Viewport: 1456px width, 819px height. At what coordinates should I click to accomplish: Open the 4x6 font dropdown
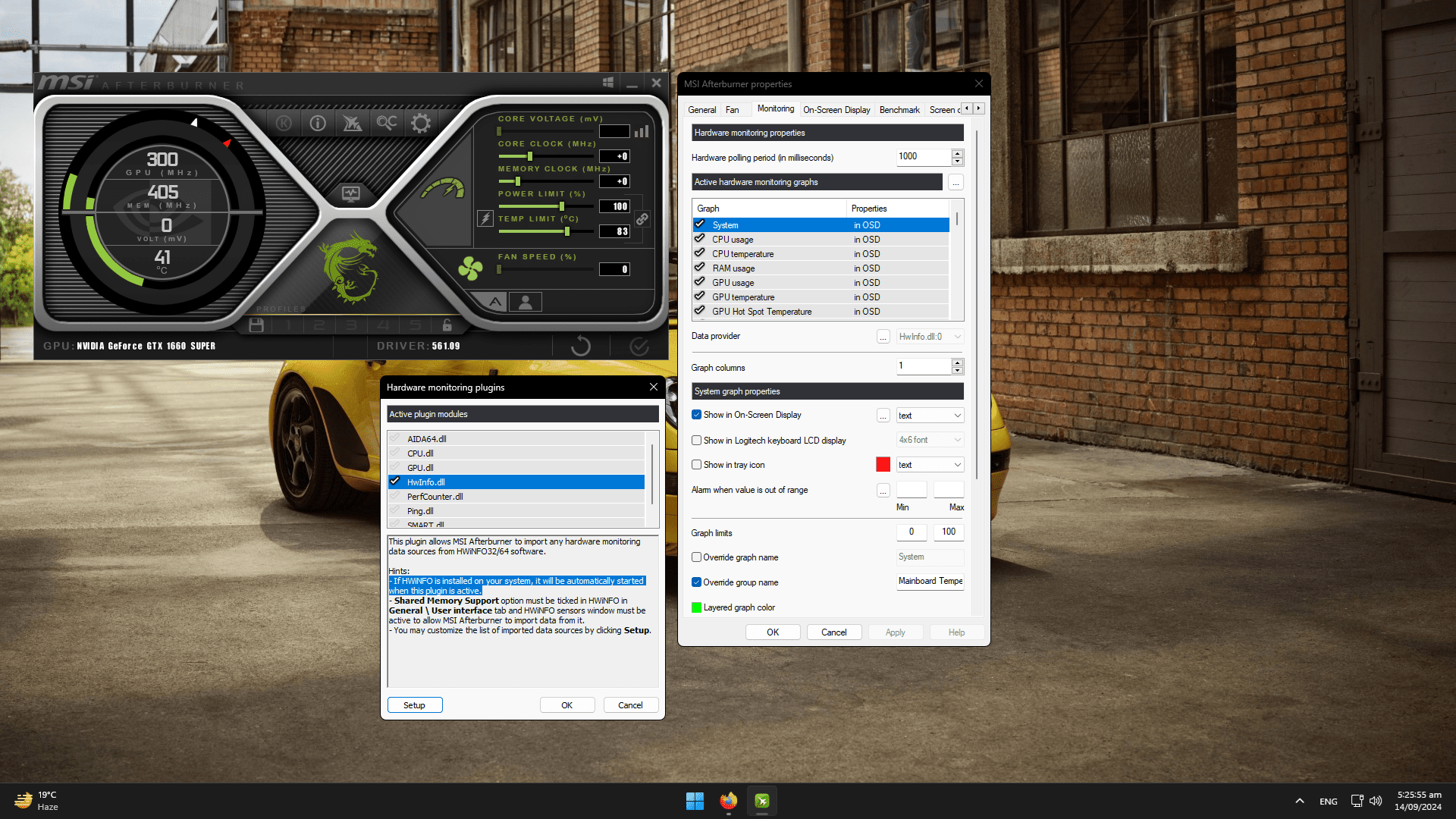tap(930, 440)
